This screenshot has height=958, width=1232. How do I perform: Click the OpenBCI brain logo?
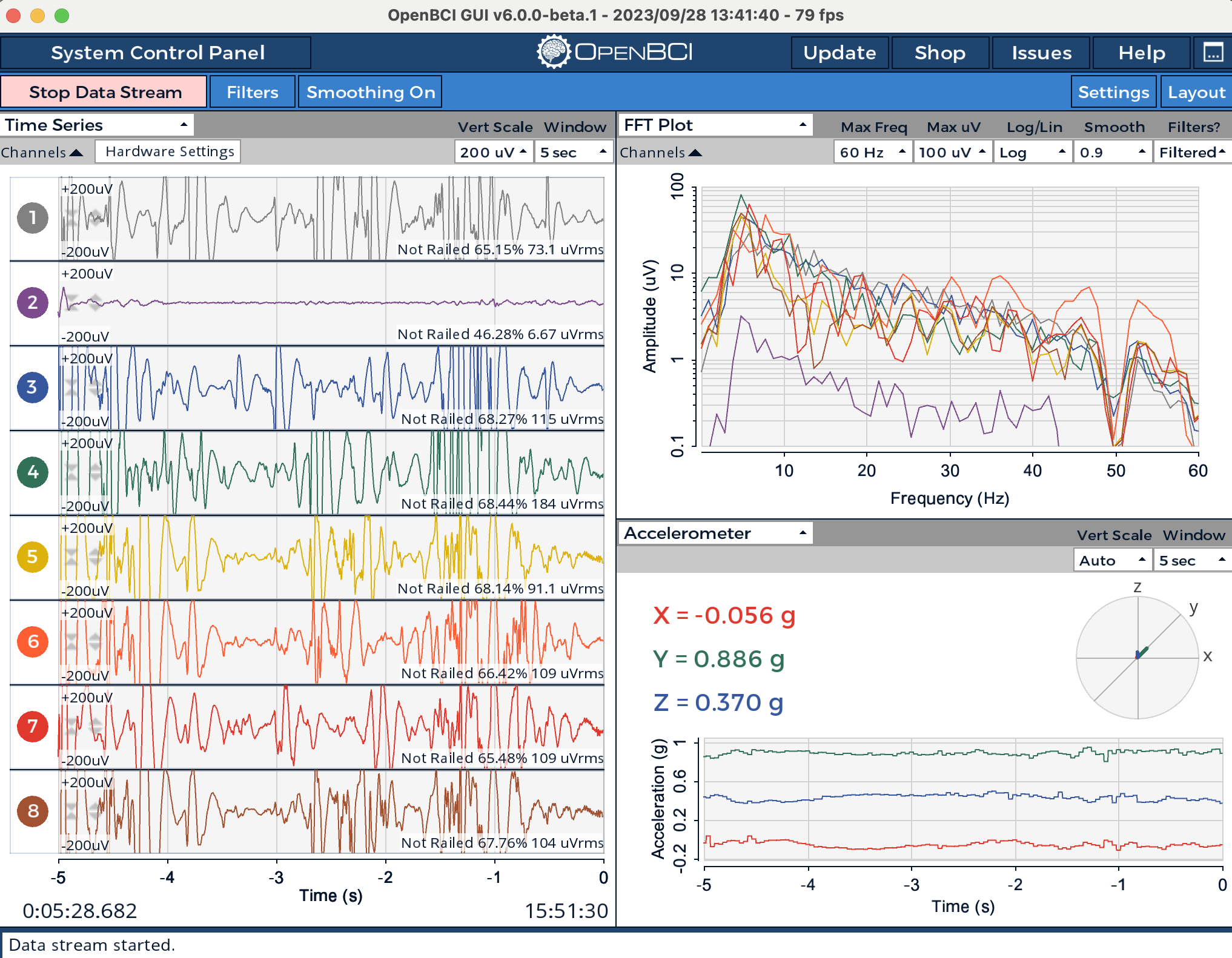point(554,52)
